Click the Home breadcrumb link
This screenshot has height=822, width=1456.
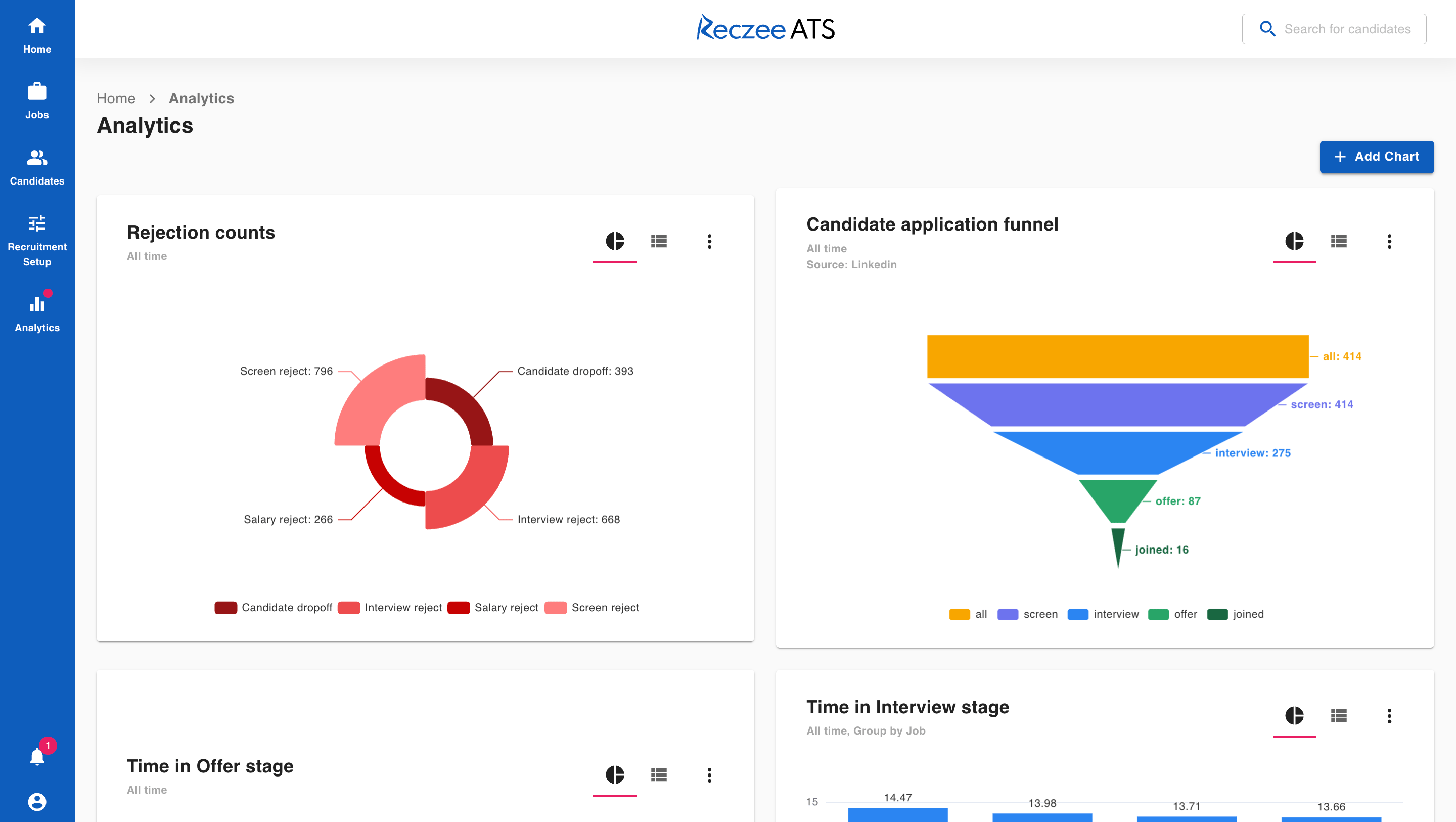(x=116, y=98)
